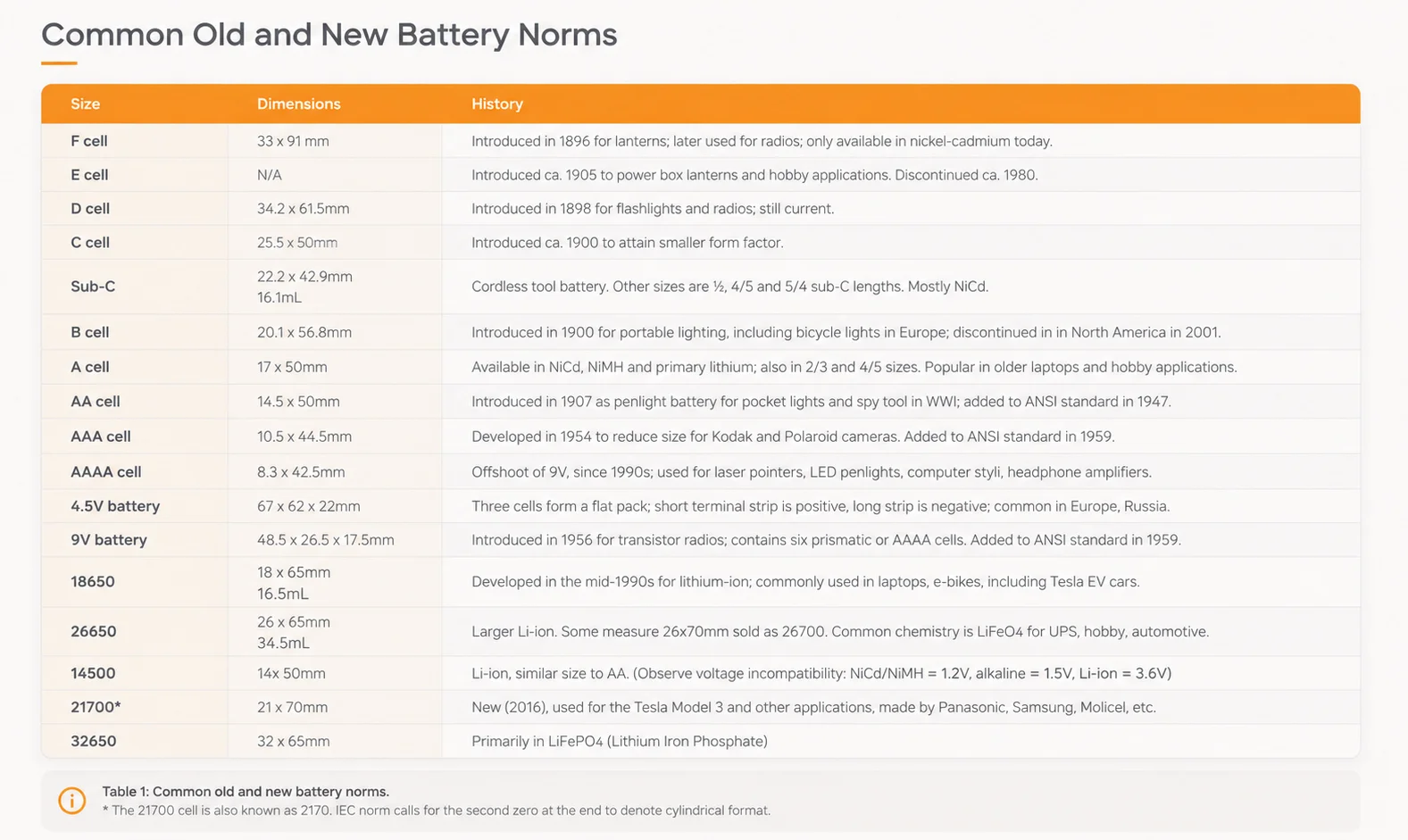Click the orange info icon in footnote
Screen dimensions: 1408x840
tap(72, 801)
